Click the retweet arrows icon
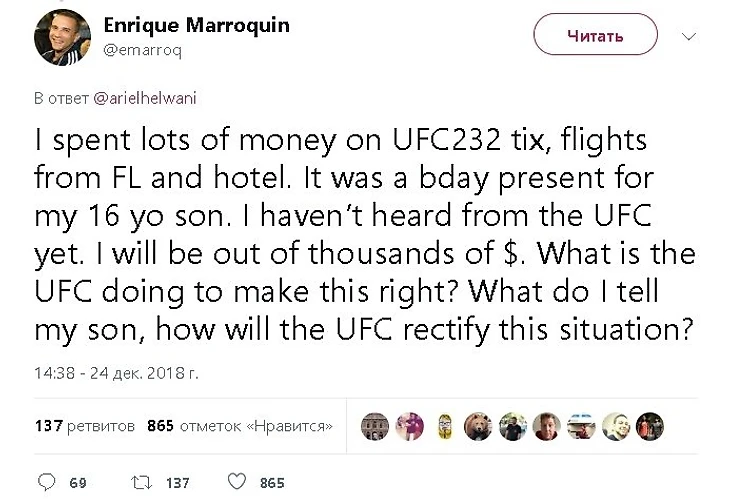 (142, 482)
